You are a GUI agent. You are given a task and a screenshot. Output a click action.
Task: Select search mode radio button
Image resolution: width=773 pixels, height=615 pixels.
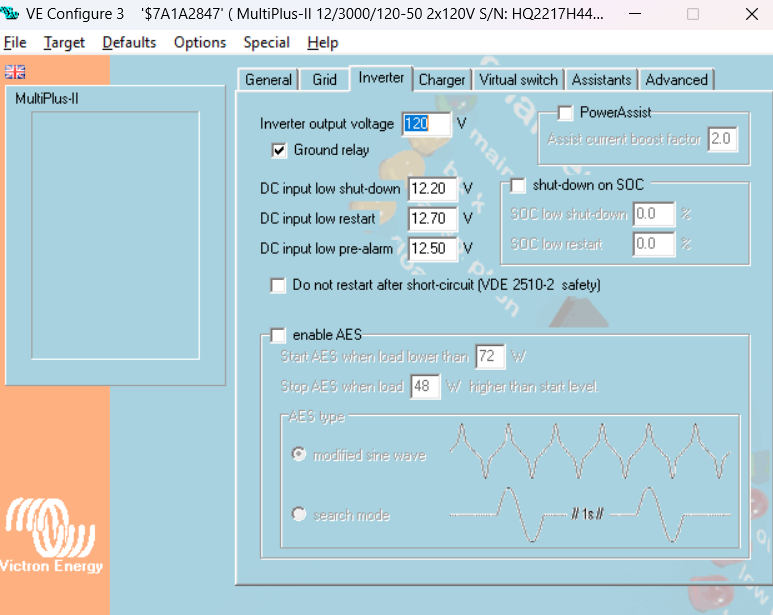299,514
